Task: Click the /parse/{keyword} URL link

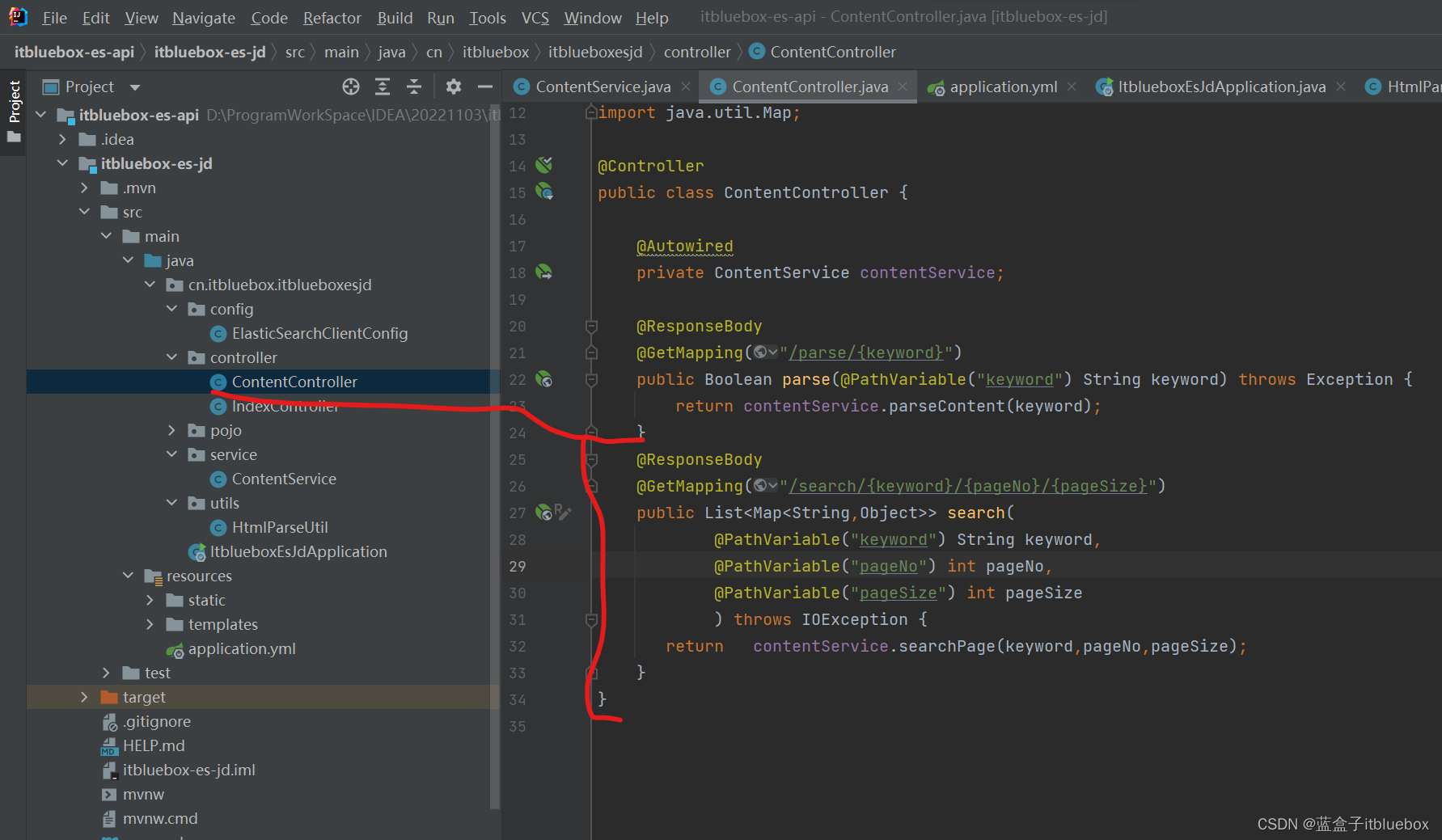Action: click(x=865, y=352)
